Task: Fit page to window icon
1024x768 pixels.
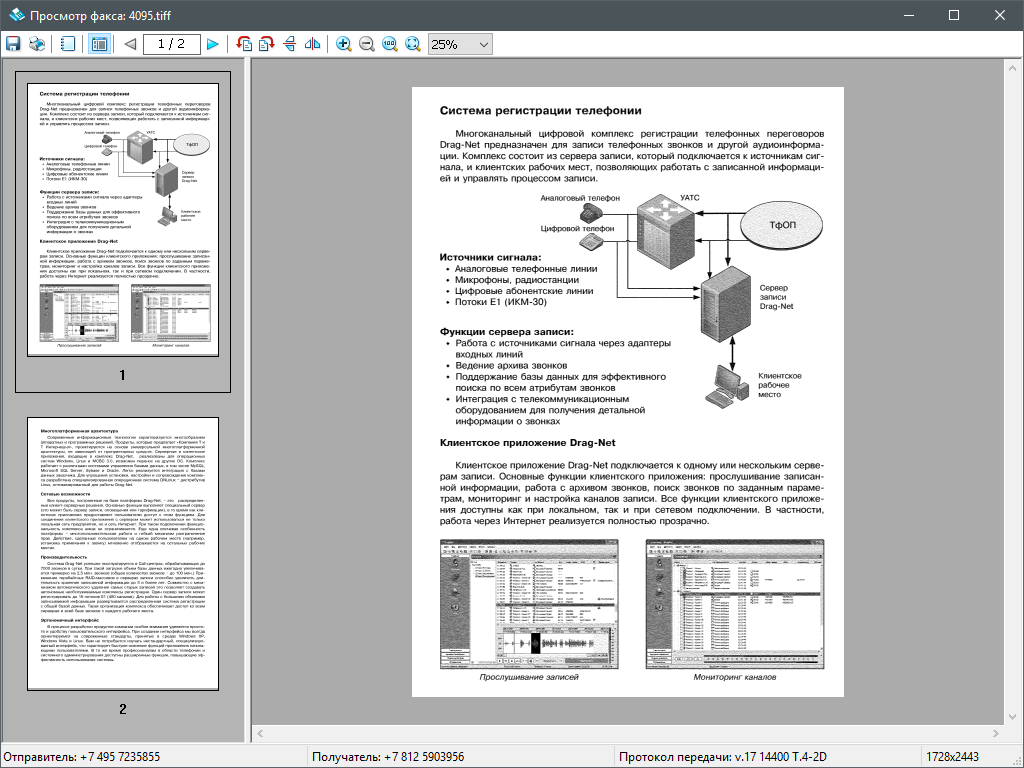Action: tap(413, 44)
